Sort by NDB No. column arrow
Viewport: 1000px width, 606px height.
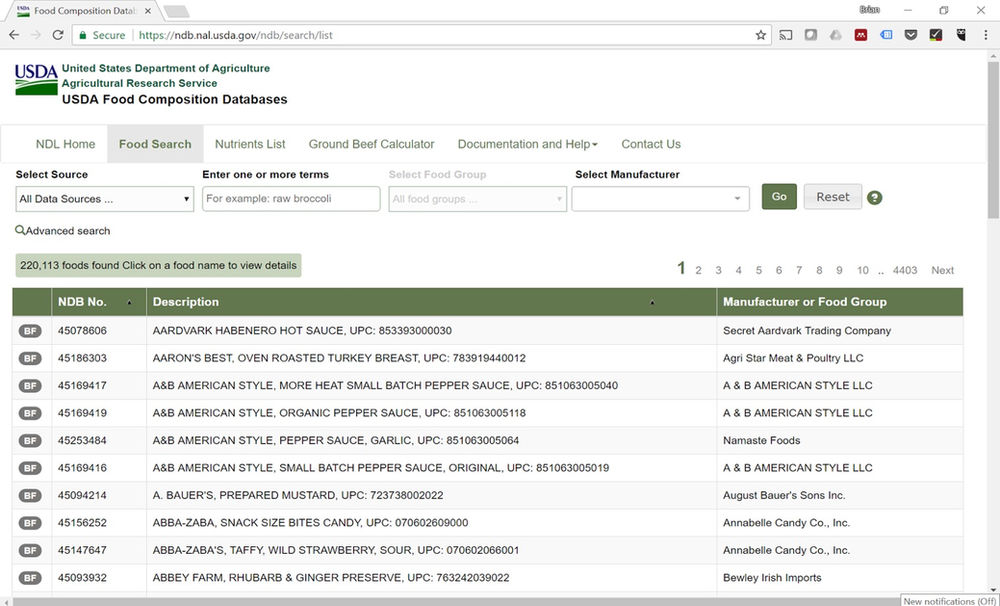coord(129,302)
